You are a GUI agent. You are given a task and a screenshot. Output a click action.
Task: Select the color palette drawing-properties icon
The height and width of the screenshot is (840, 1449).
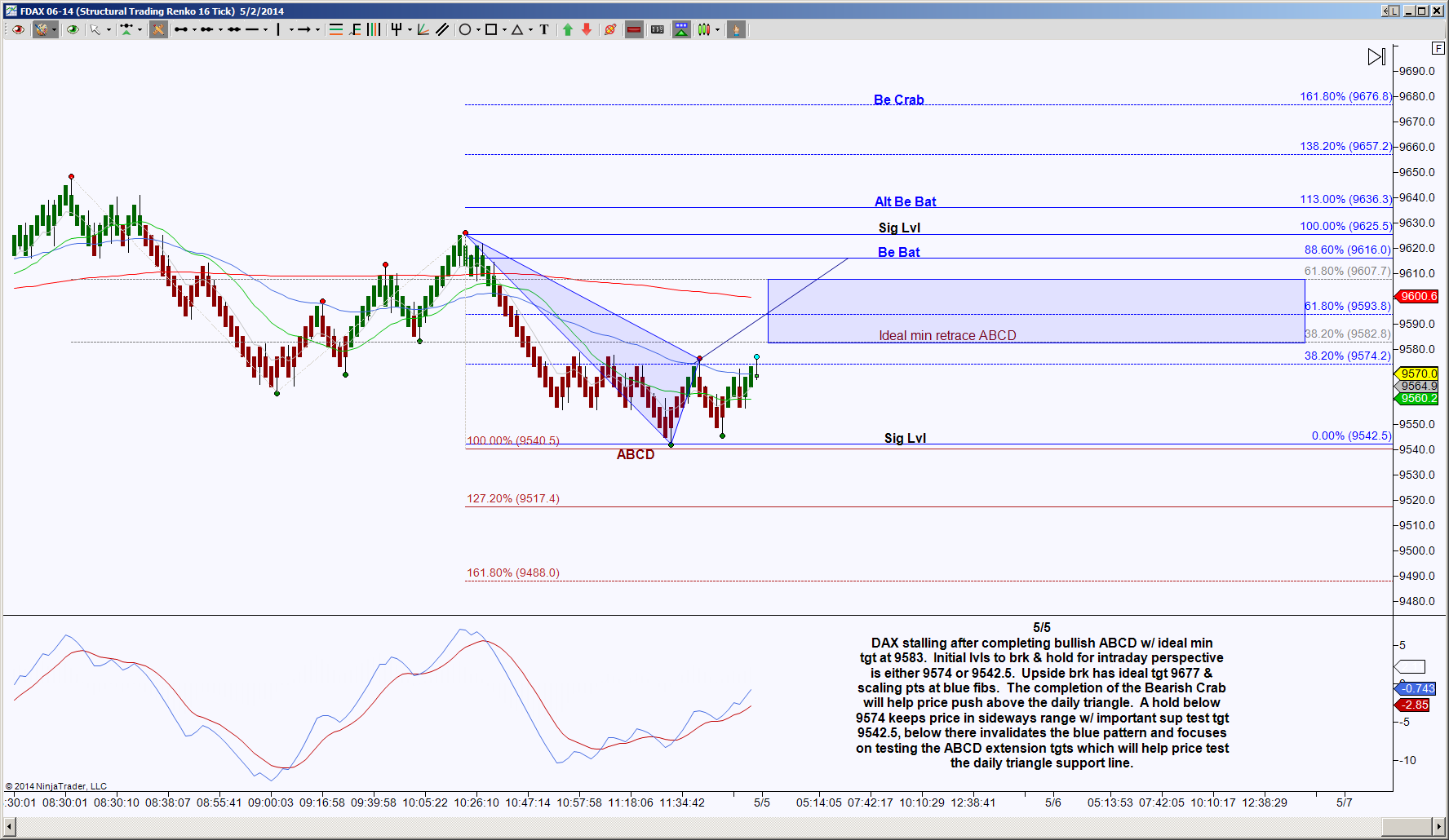pyautogui.click(x=41, y=29)
